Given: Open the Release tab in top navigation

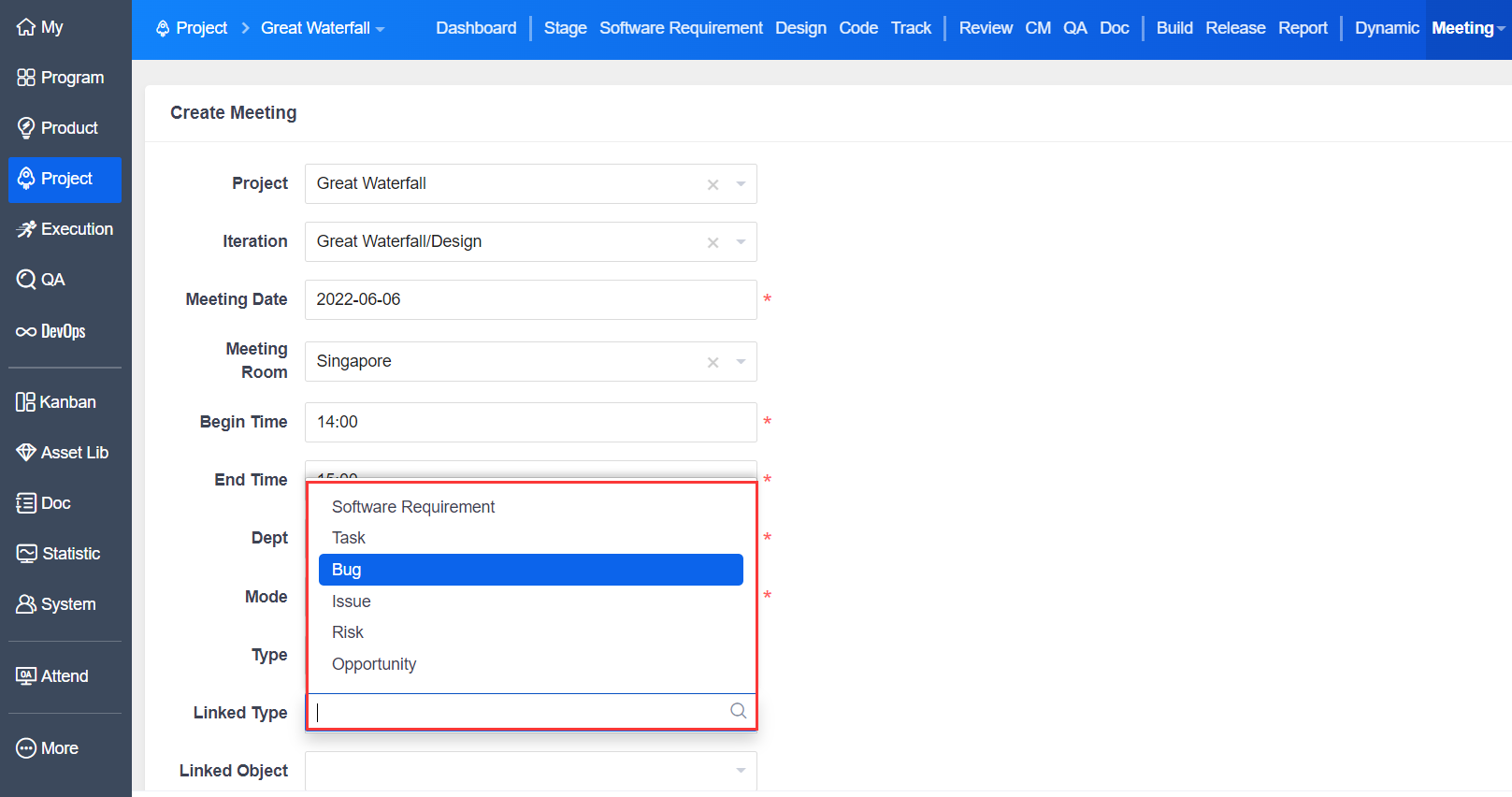Looking at the screenshot, I should click(1234, 28).
